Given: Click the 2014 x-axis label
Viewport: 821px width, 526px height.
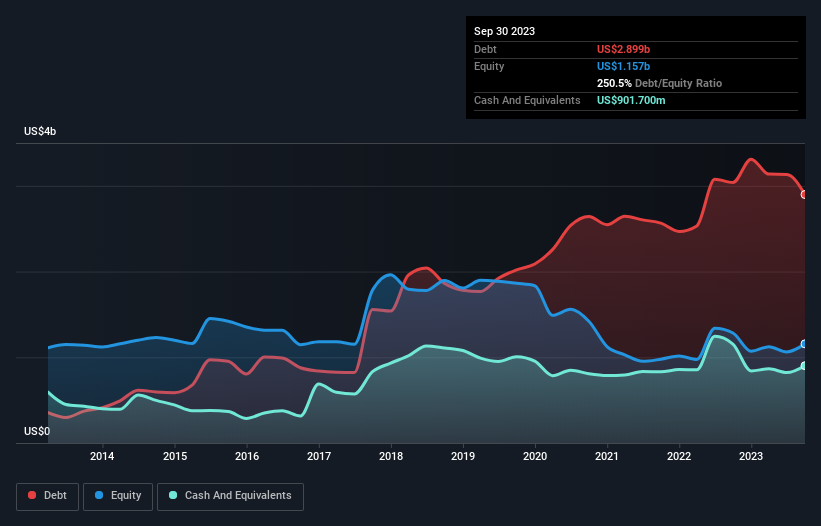Looking at the screenshot, I should coord(102,456).
